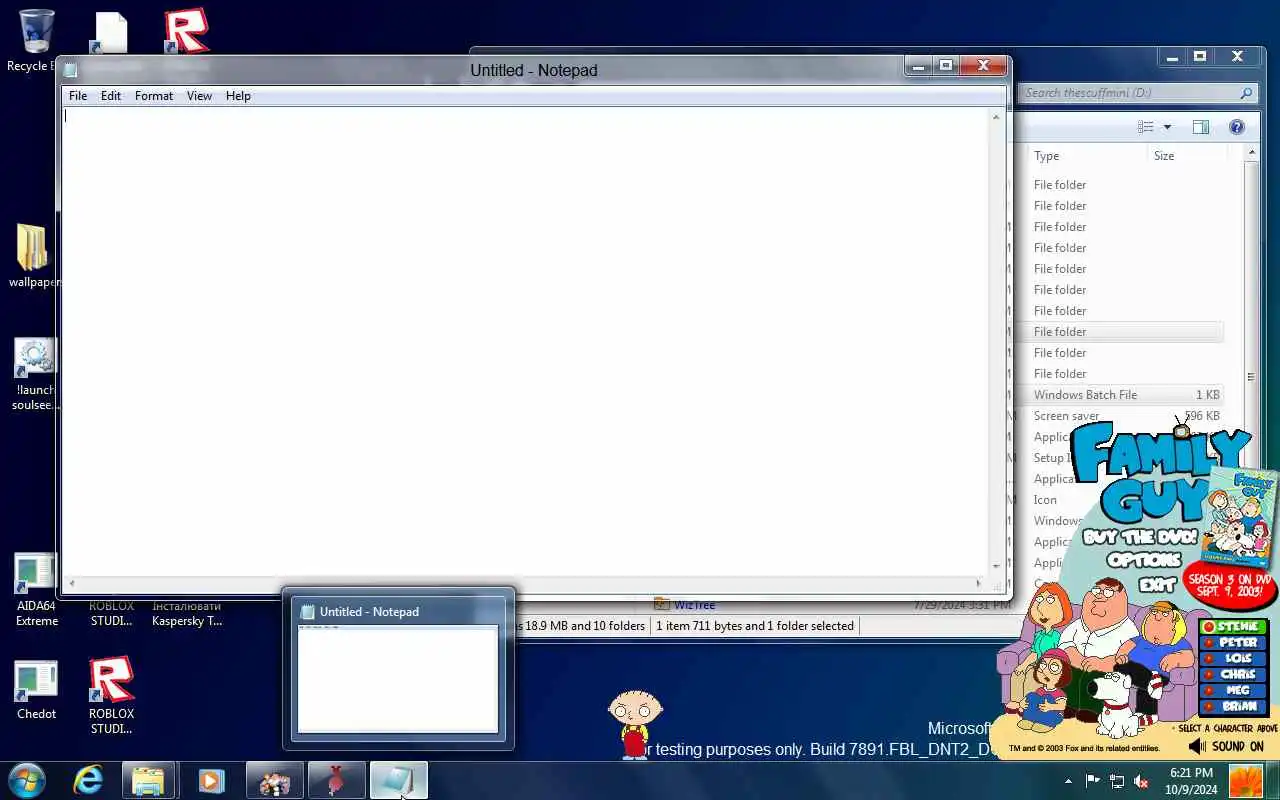Click the muted volume tray icon

point(1141,781)
